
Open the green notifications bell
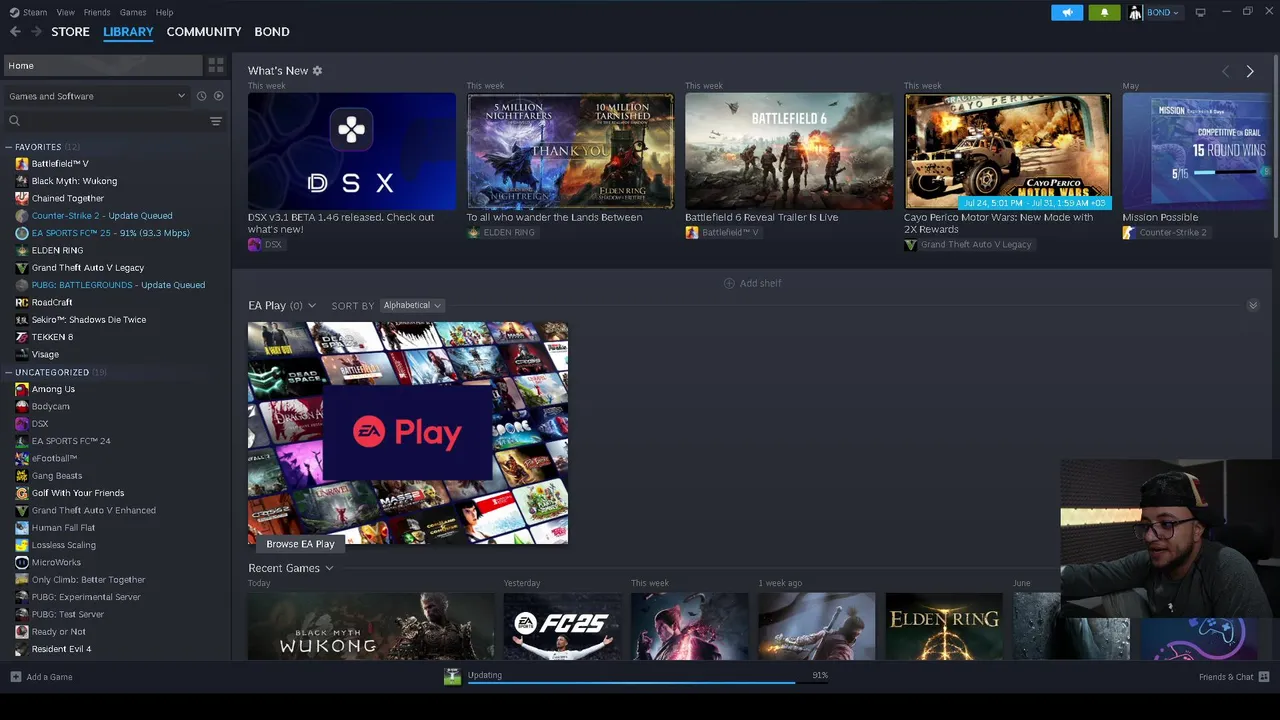click(x=1104, y=12)
